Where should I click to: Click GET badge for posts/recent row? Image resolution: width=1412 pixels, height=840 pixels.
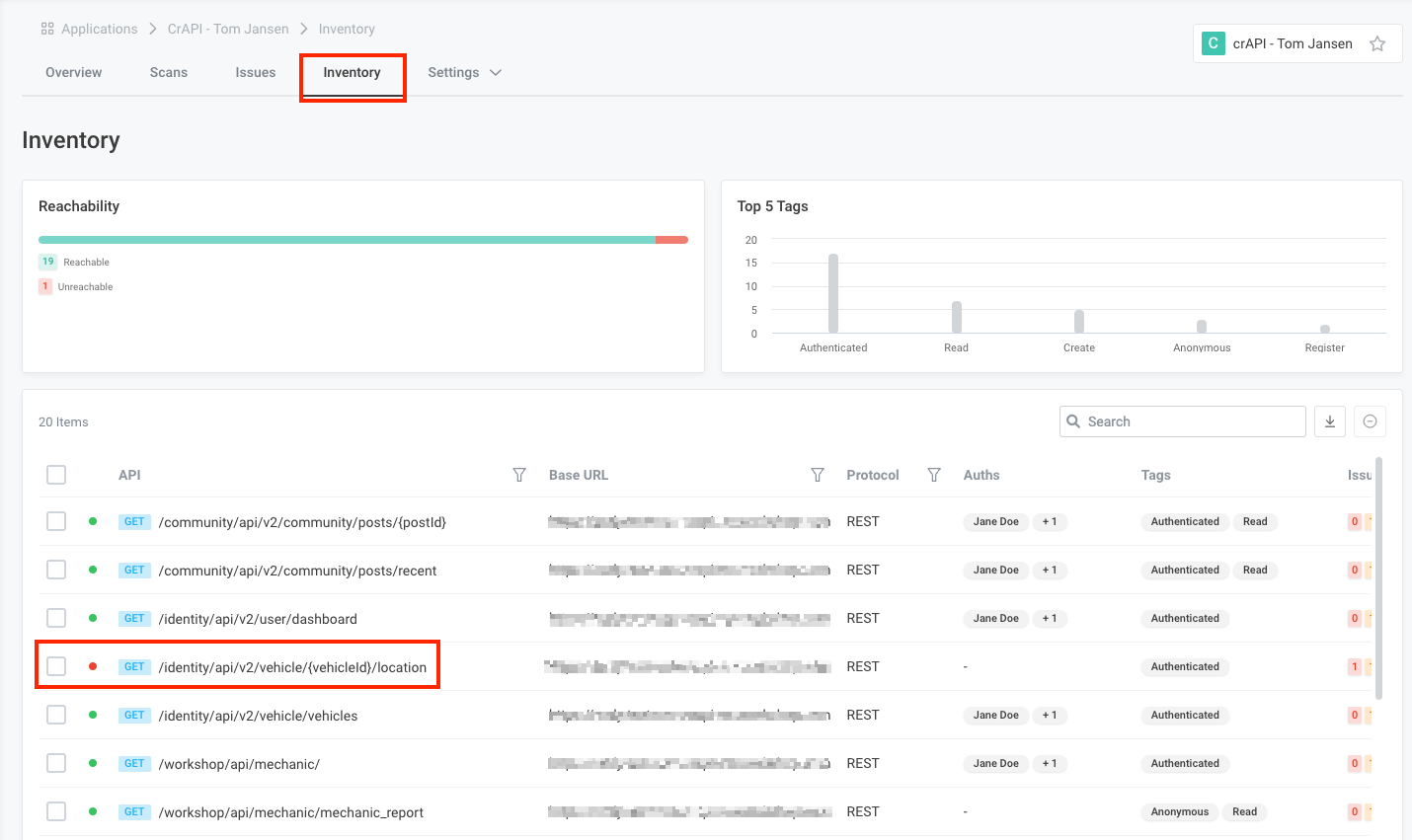point(134,570)
